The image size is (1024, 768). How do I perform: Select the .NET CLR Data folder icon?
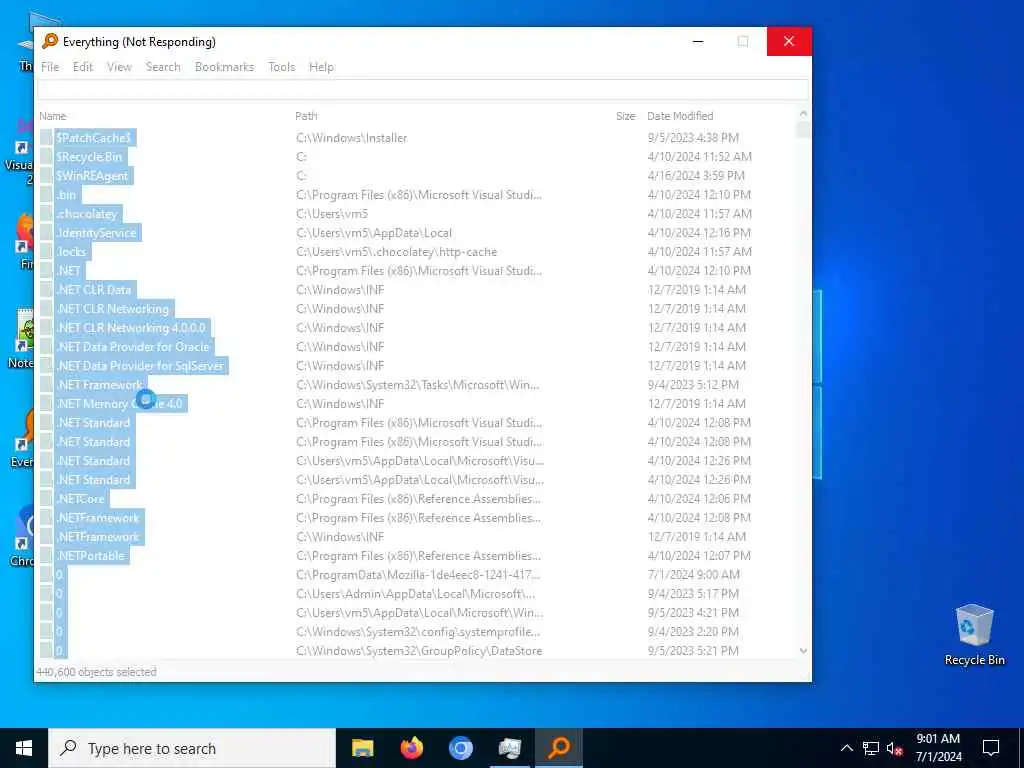[x=46, y=290]
